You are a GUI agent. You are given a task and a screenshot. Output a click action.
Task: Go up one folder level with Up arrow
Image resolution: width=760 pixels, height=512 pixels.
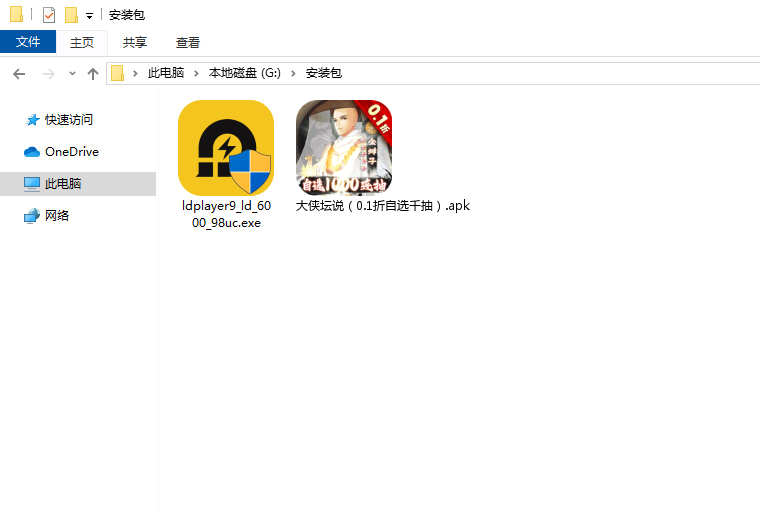93,74
